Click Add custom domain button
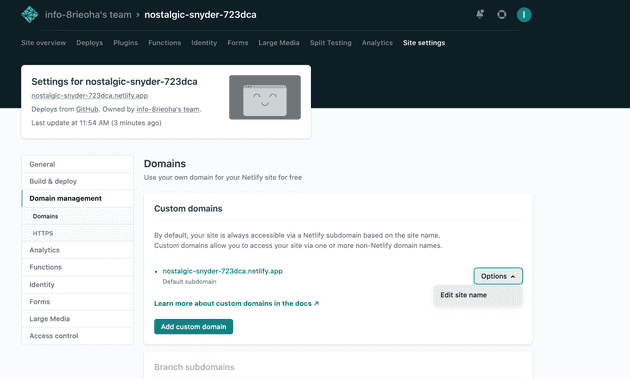Image resolution: width=630 pixels, height=379 pixels. (193, 327)
